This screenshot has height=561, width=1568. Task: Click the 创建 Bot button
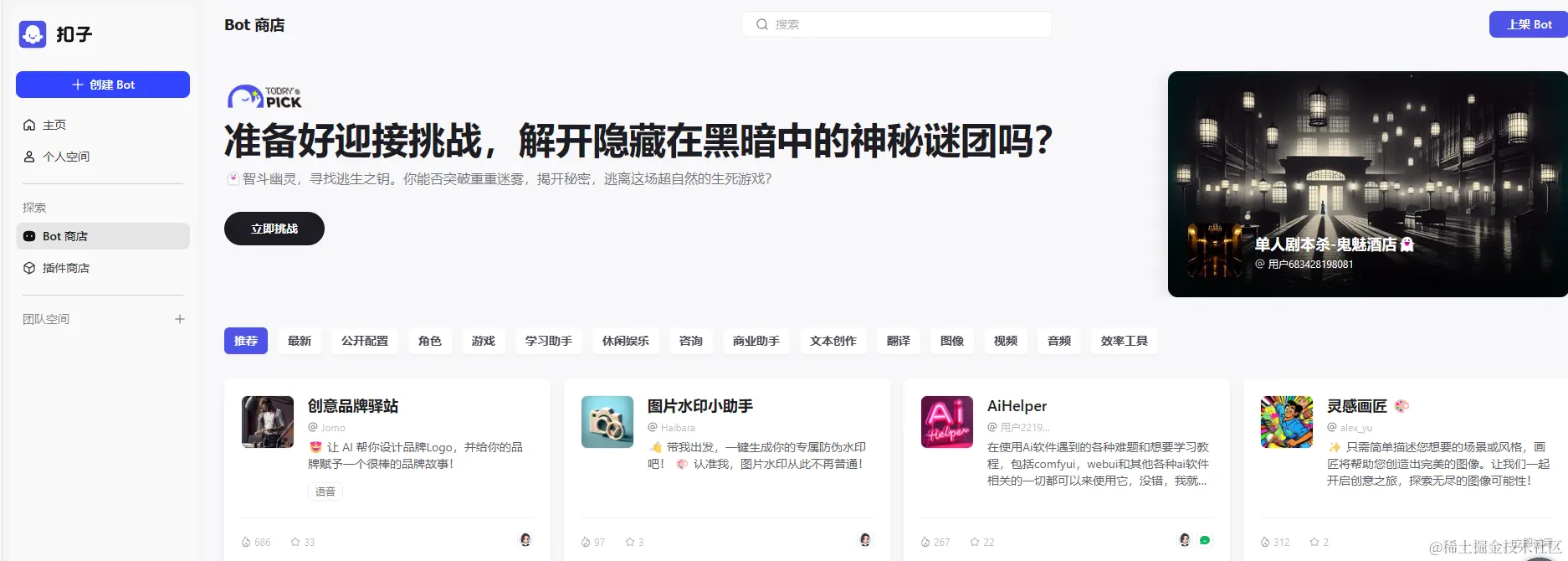103,85
